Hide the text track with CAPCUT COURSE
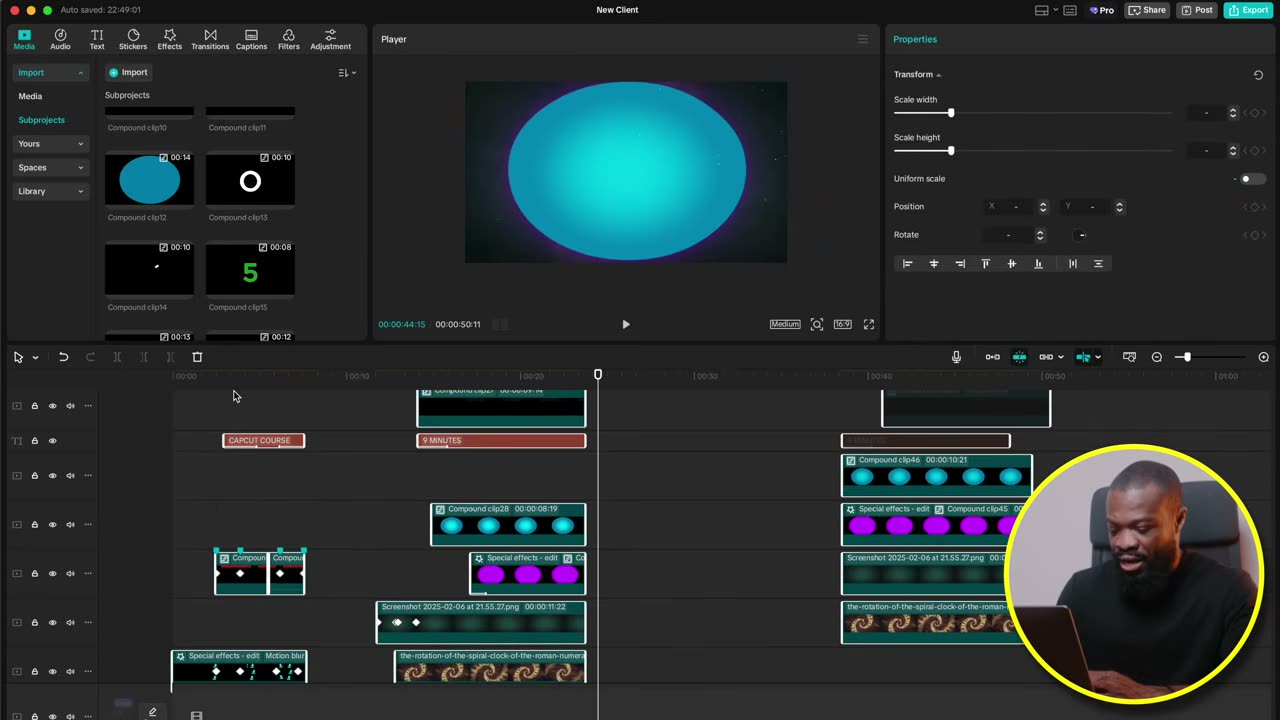 [52, 441]
